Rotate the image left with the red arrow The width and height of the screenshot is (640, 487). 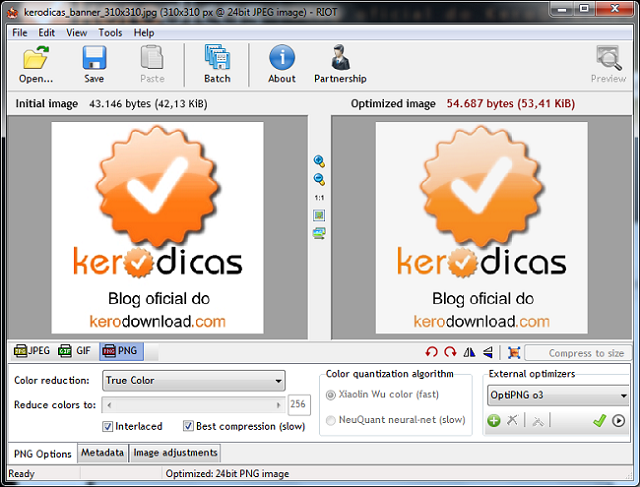pyautogui.click(x=431, y=352)
